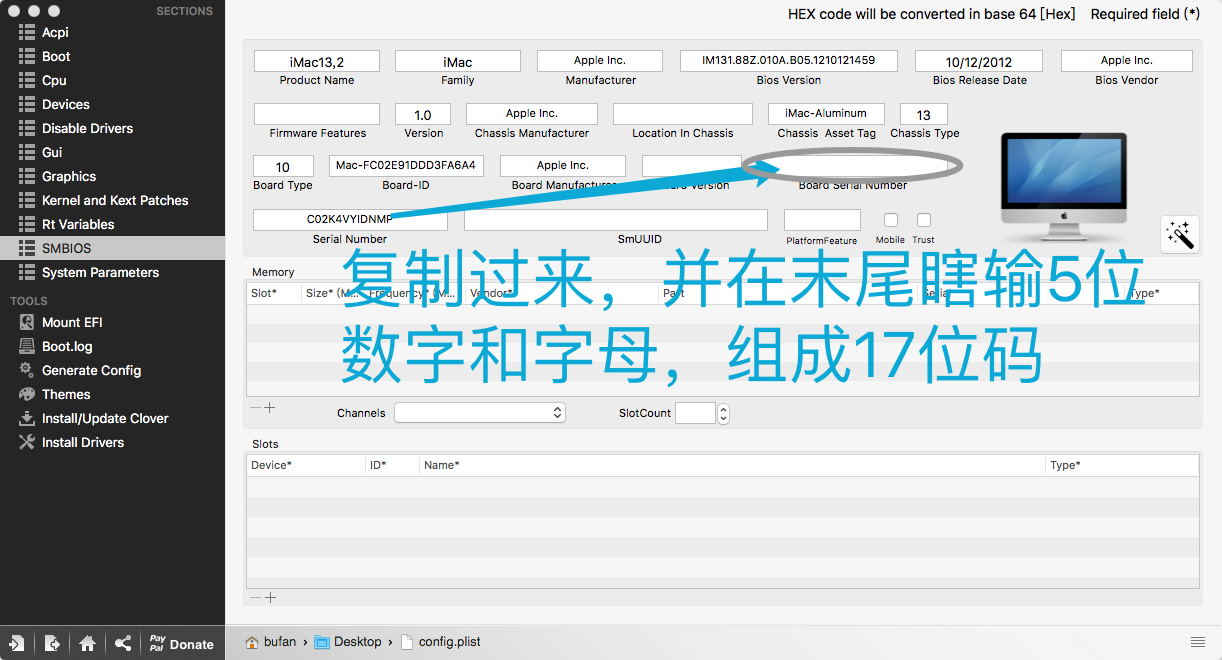The height and width of the screenshot is (660, 1222).
Task: Open the Channels dropdown
Action: pyautogui.click(x=480, y=413)
